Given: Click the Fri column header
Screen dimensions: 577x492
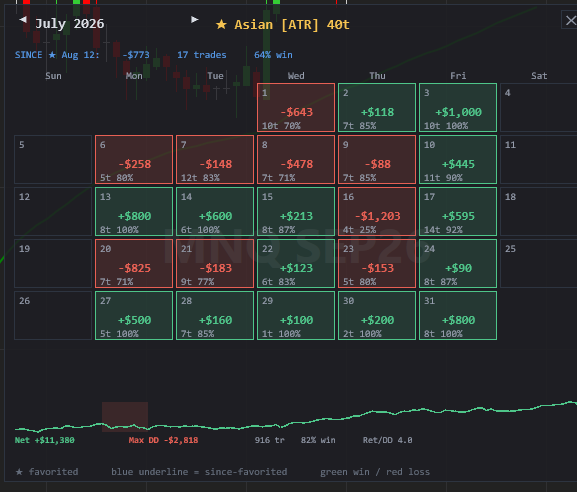Looking at the screenshot, I should 458,76.
